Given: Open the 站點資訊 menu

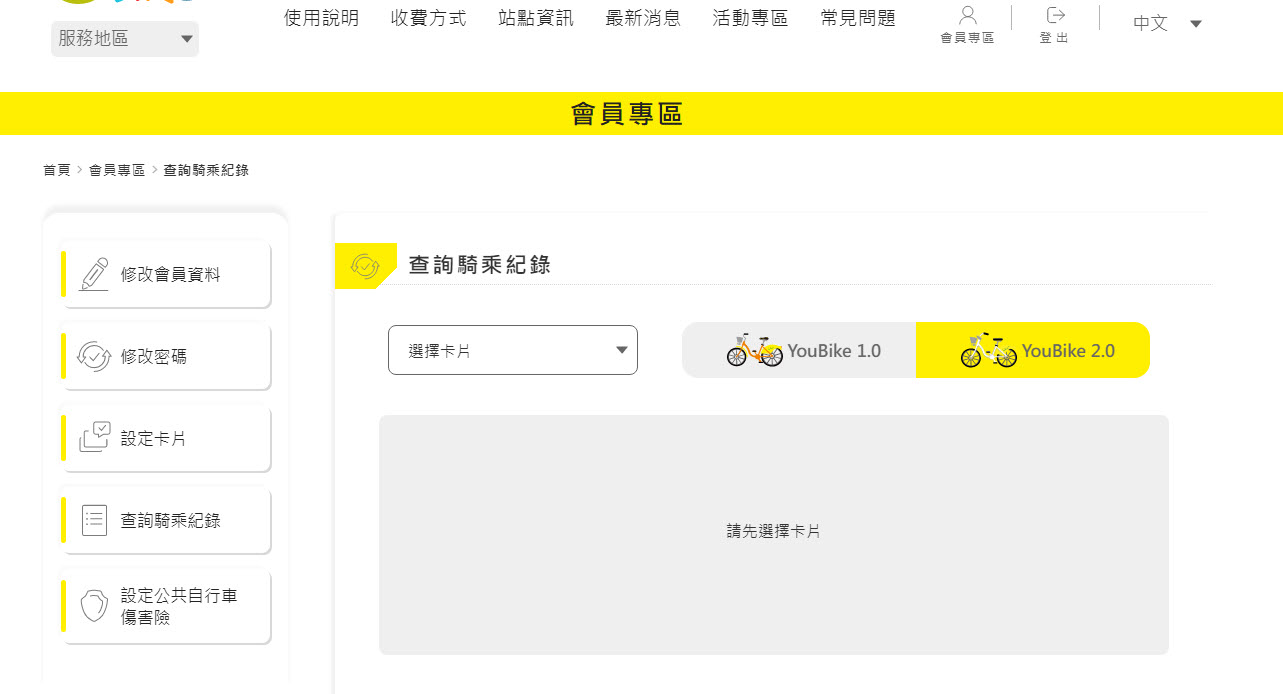Looking at the screenshot, I should coord(536,18).
